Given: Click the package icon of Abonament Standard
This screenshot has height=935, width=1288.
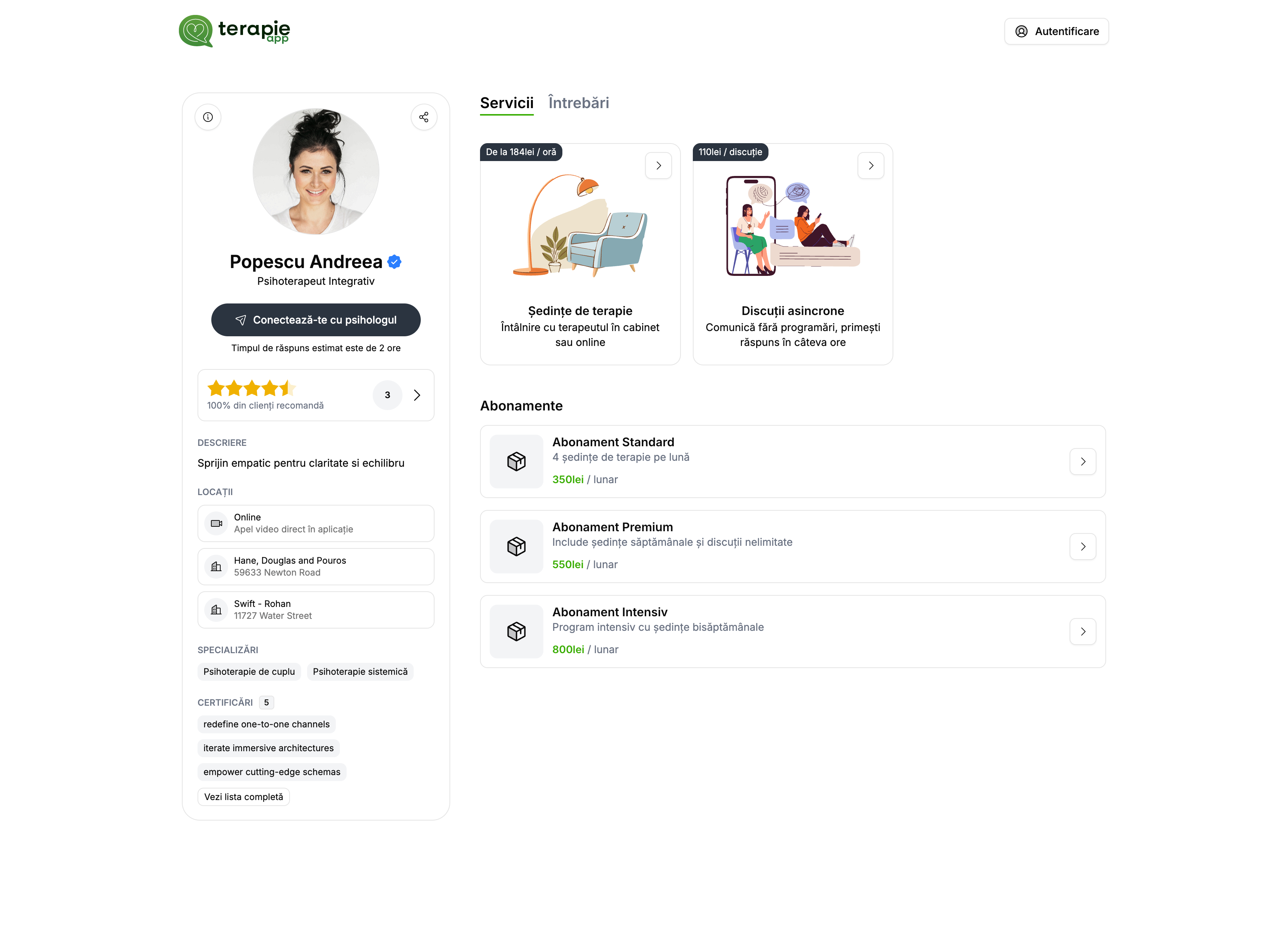Looking at the screenshot, I should coord(516,461).
